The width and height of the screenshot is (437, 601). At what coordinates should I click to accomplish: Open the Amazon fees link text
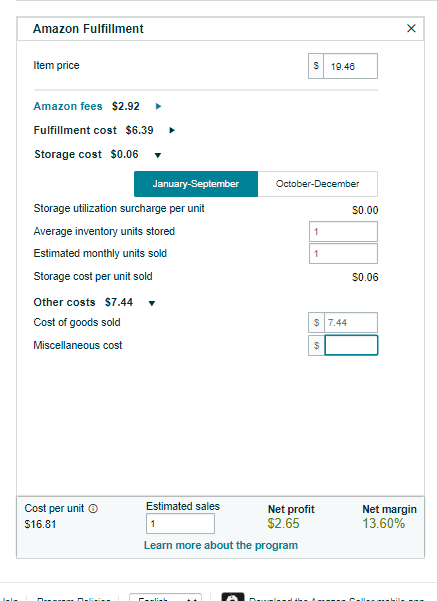coord(68,106)
